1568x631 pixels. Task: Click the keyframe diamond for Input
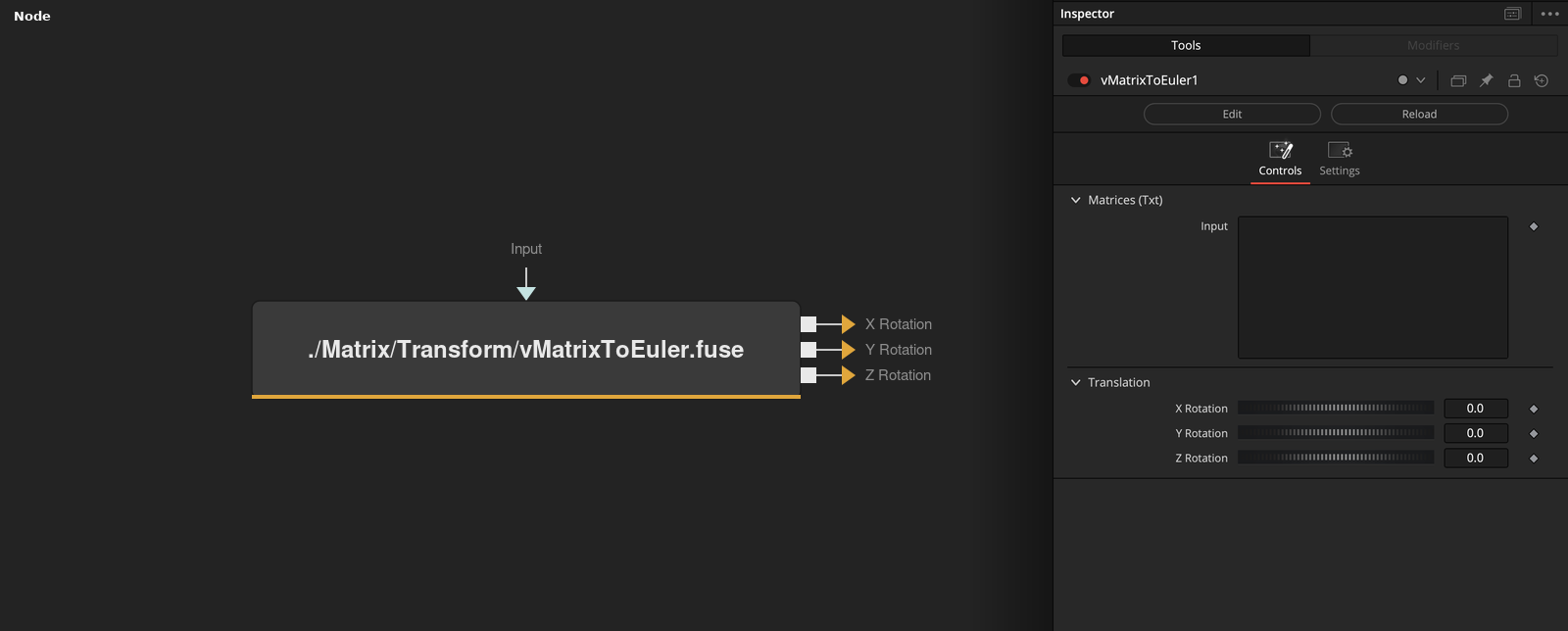click(x=1534, y=226)
